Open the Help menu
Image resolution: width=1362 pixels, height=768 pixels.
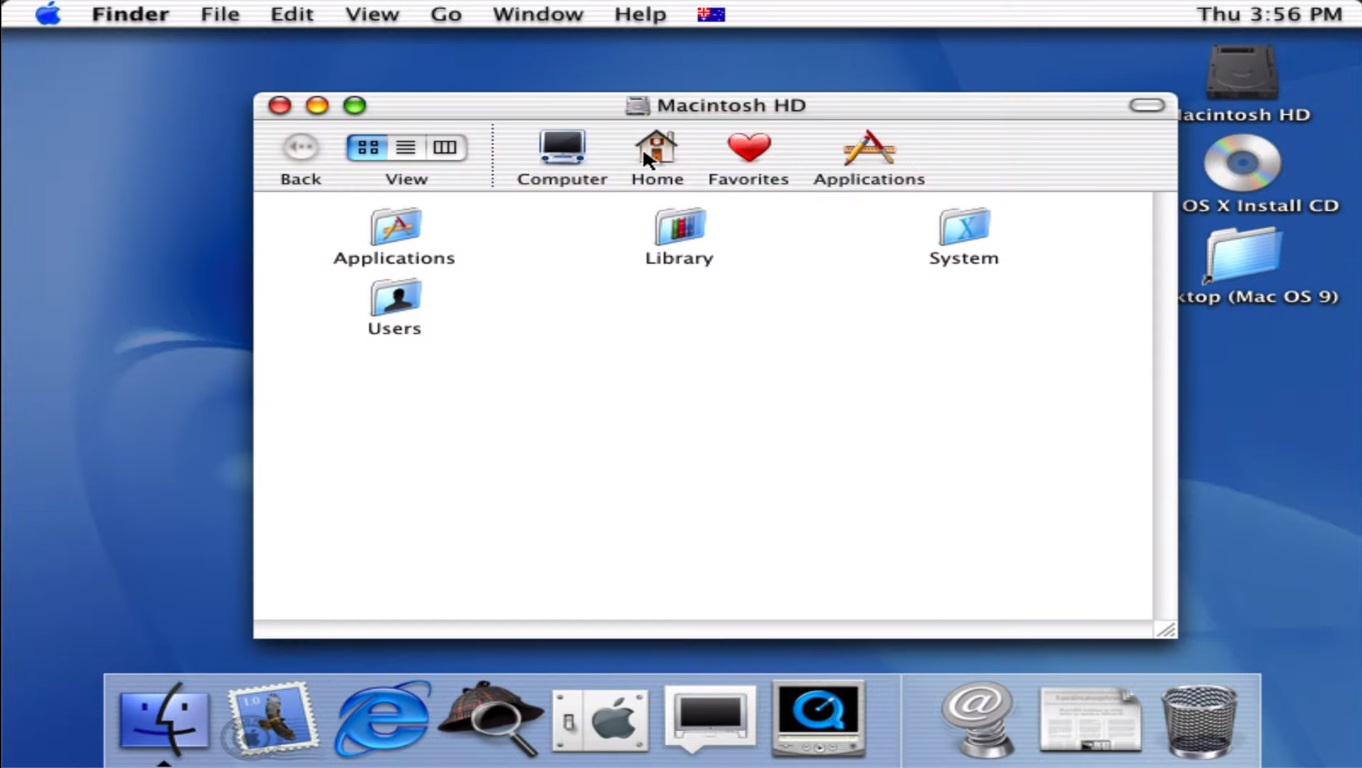(x=640, y=14)
